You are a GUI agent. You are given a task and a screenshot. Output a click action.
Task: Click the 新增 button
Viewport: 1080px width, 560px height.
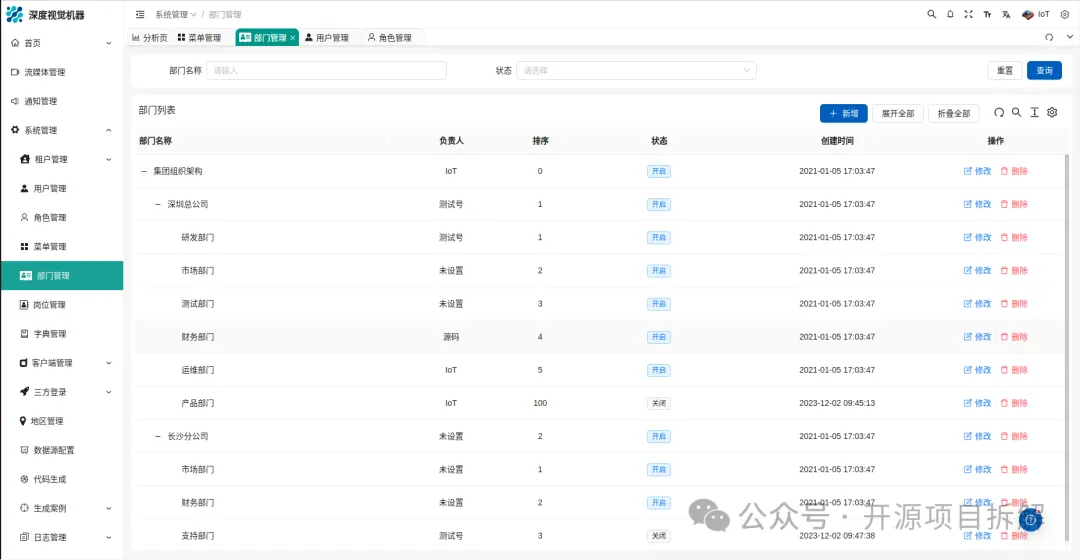pos(844,114)
